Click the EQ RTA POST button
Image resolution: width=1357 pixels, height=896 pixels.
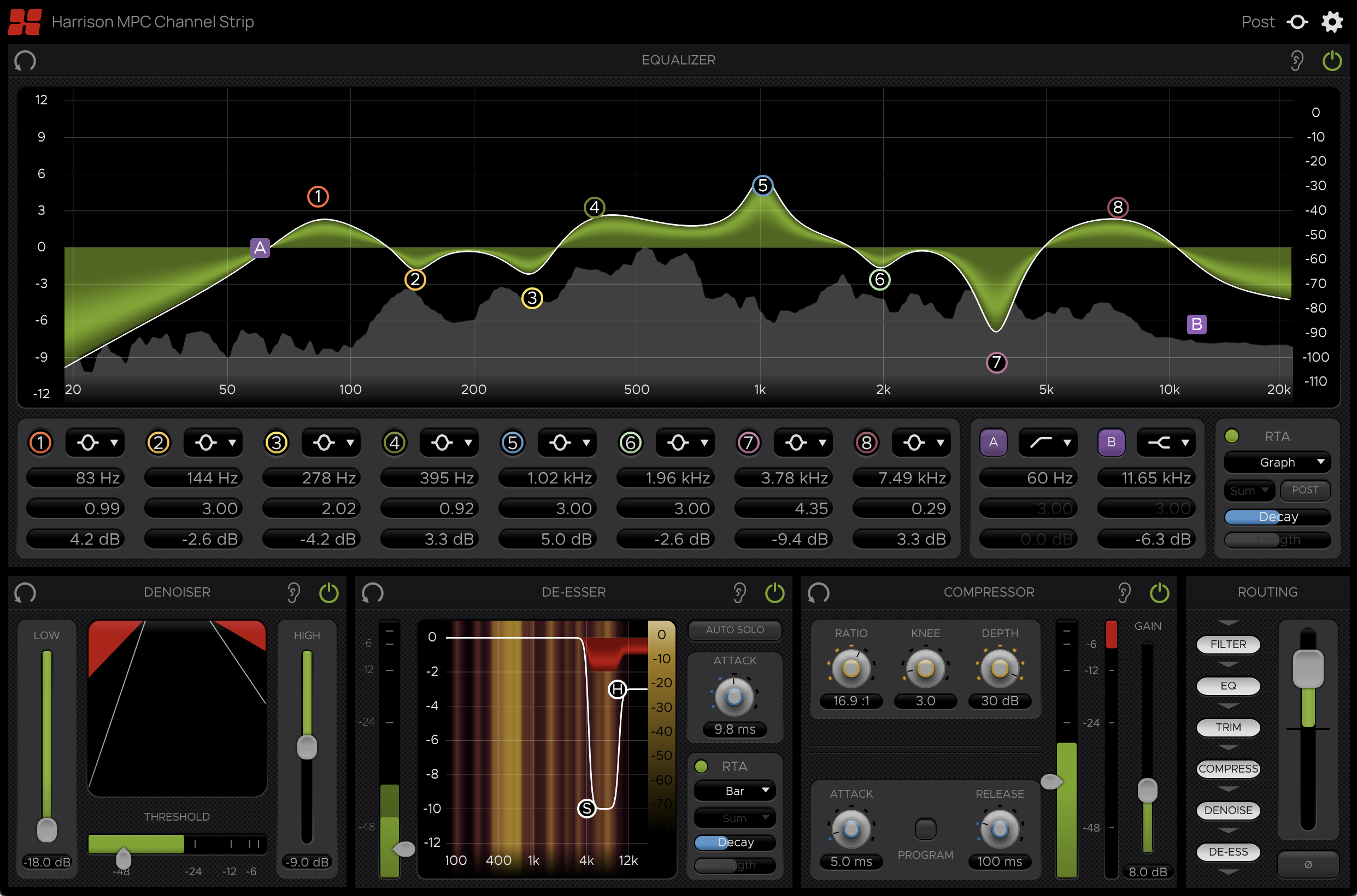point(1305,490)
